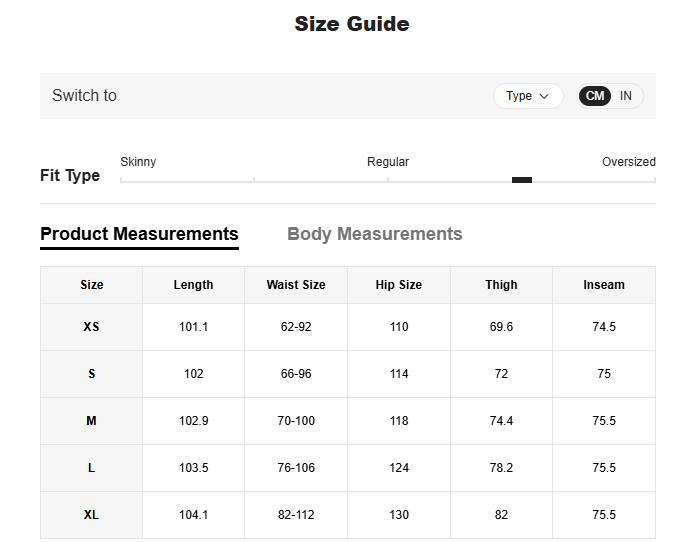Viewport: 688px width, 542px height.
Task: Select the M size row label
Action: tap(92, 421)
